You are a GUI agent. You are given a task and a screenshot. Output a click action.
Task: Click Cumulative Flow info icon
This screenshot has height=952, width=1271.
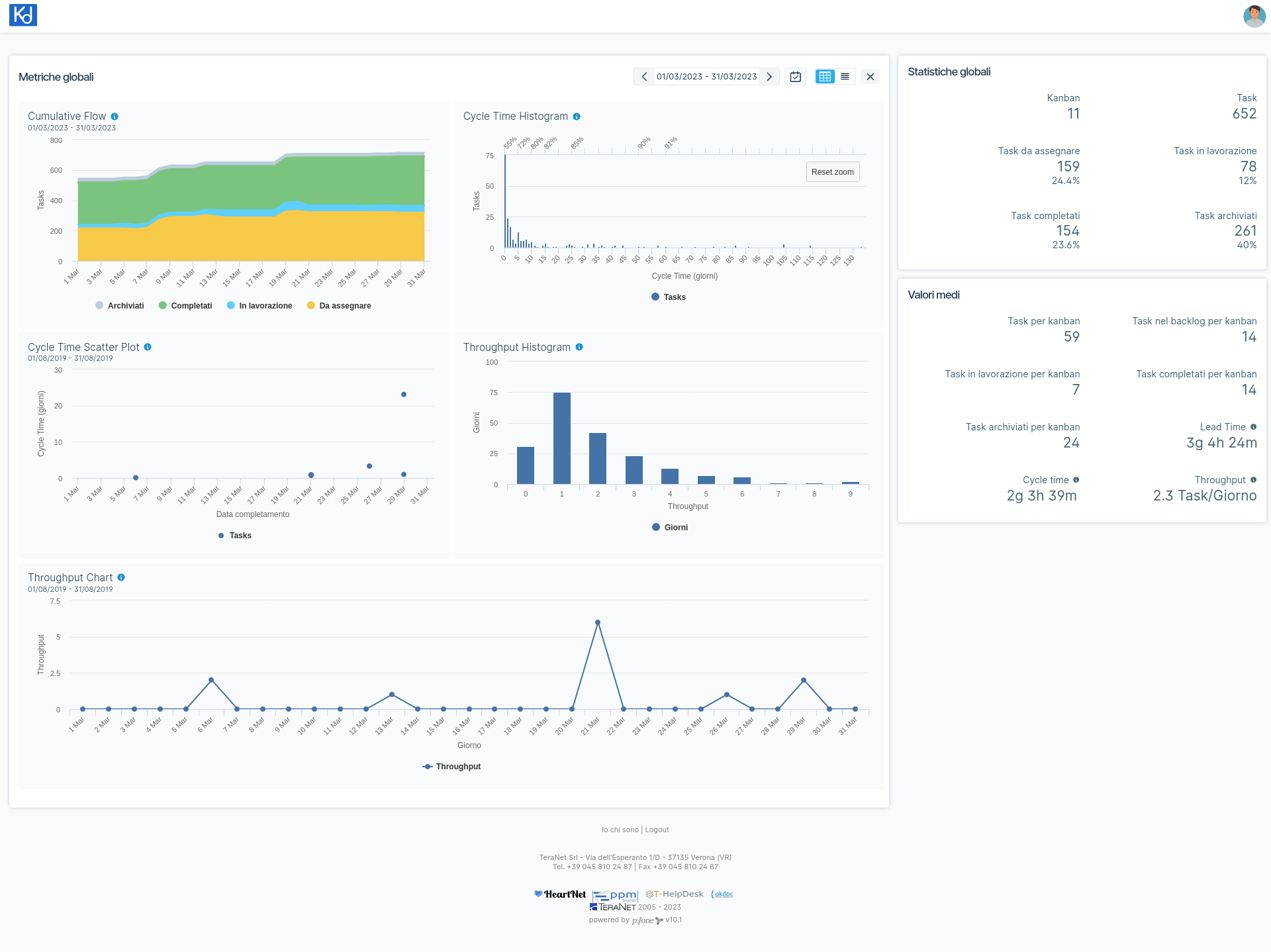pyautogui.click(x=115, y=117)
